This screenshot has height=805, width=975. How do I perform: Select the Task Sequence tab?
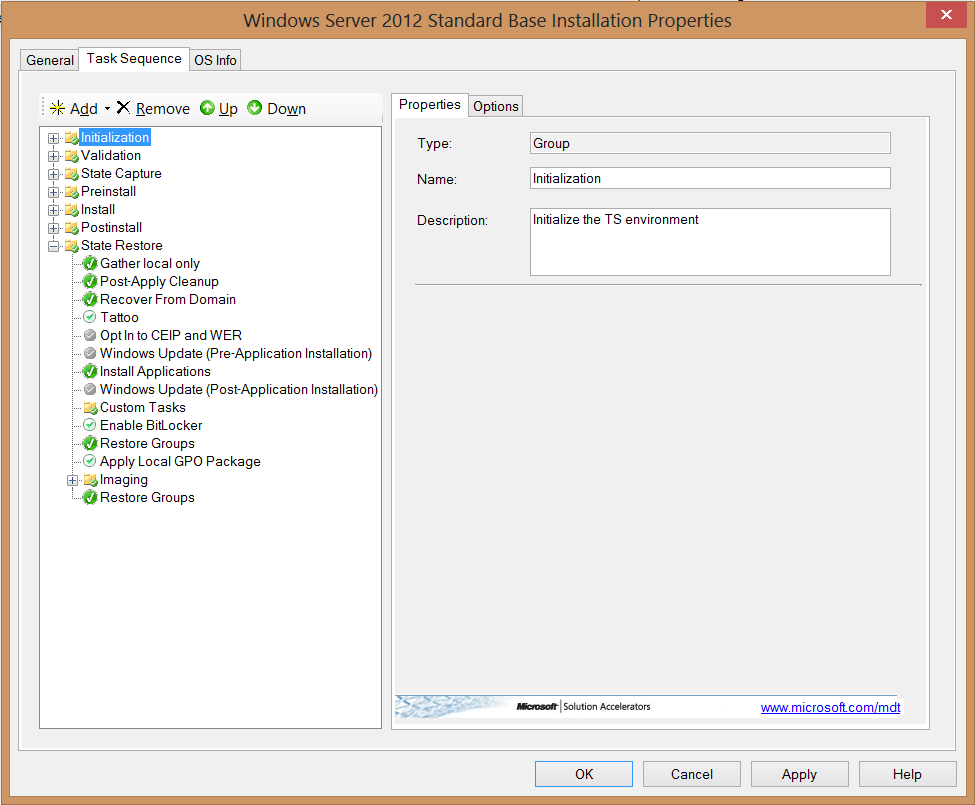(x=134, y=58)
